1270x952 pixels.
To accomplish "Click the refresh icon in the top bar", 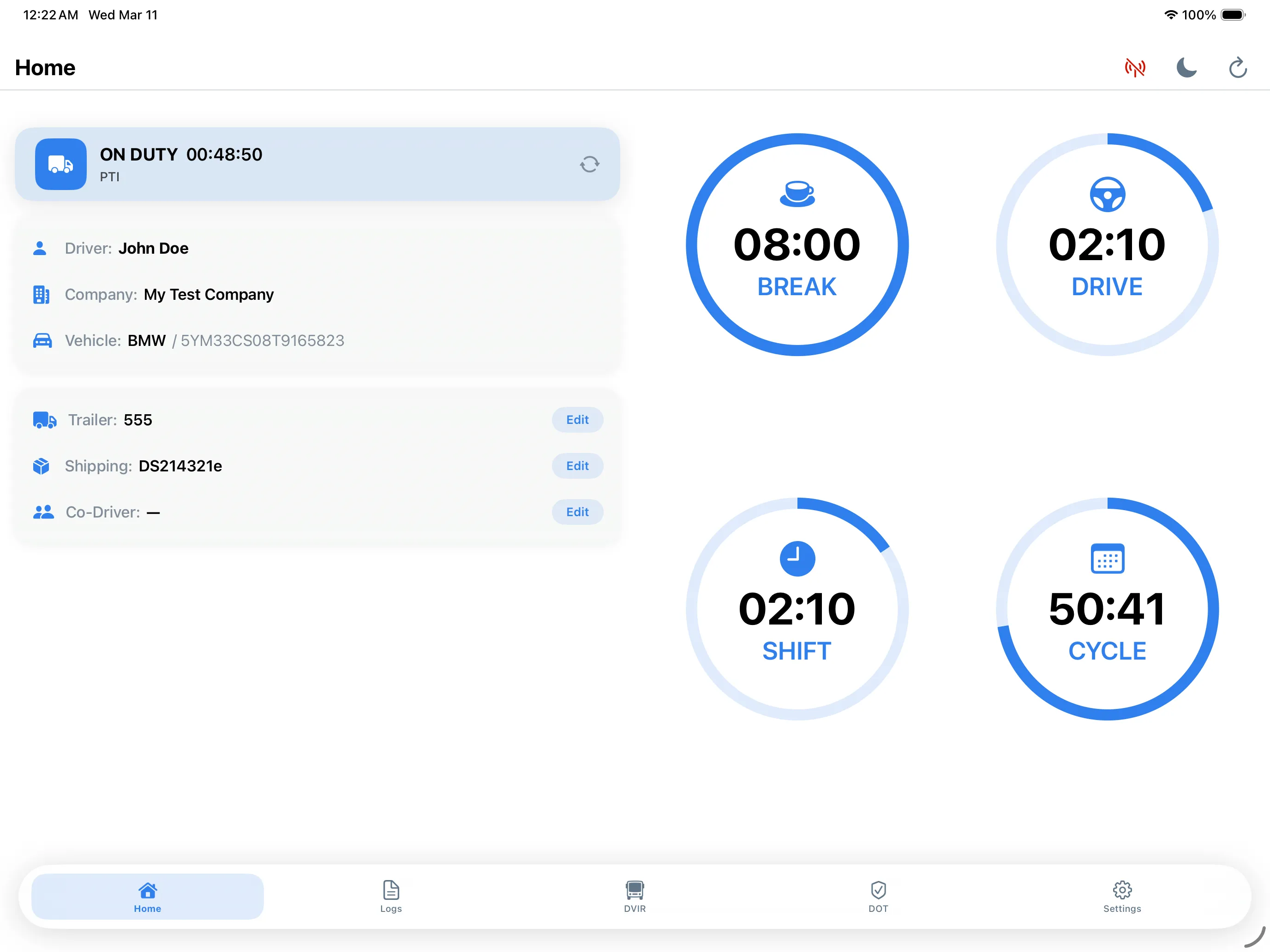I will click(1238, 67).
